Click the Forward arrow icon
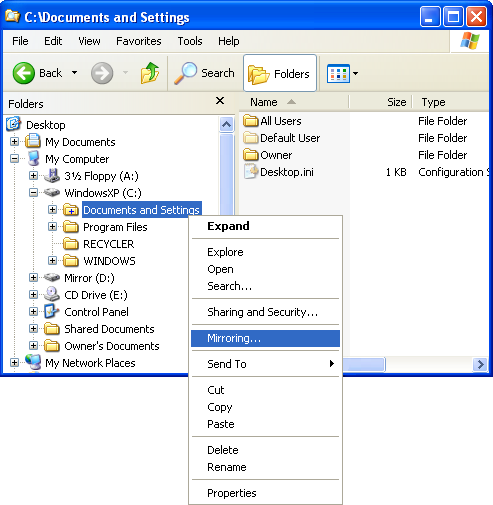The width and height of the screenshot is (493, 505). (x=102, y=73)
